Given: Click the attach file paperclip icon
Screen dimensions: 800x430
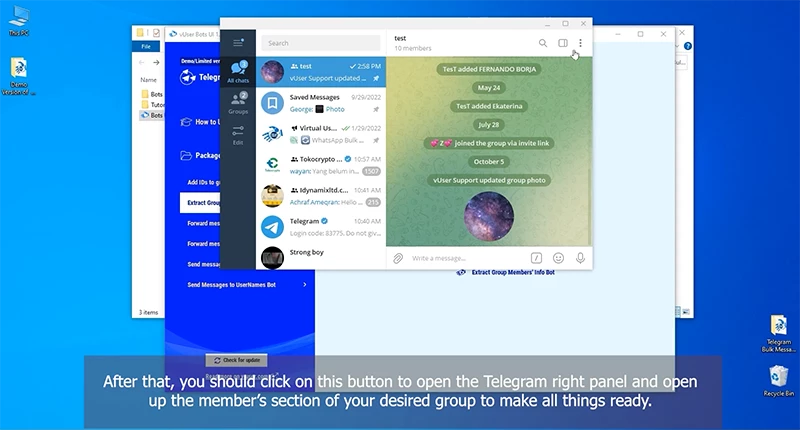Looking at the screenshot, I should (x=398, y=258).
